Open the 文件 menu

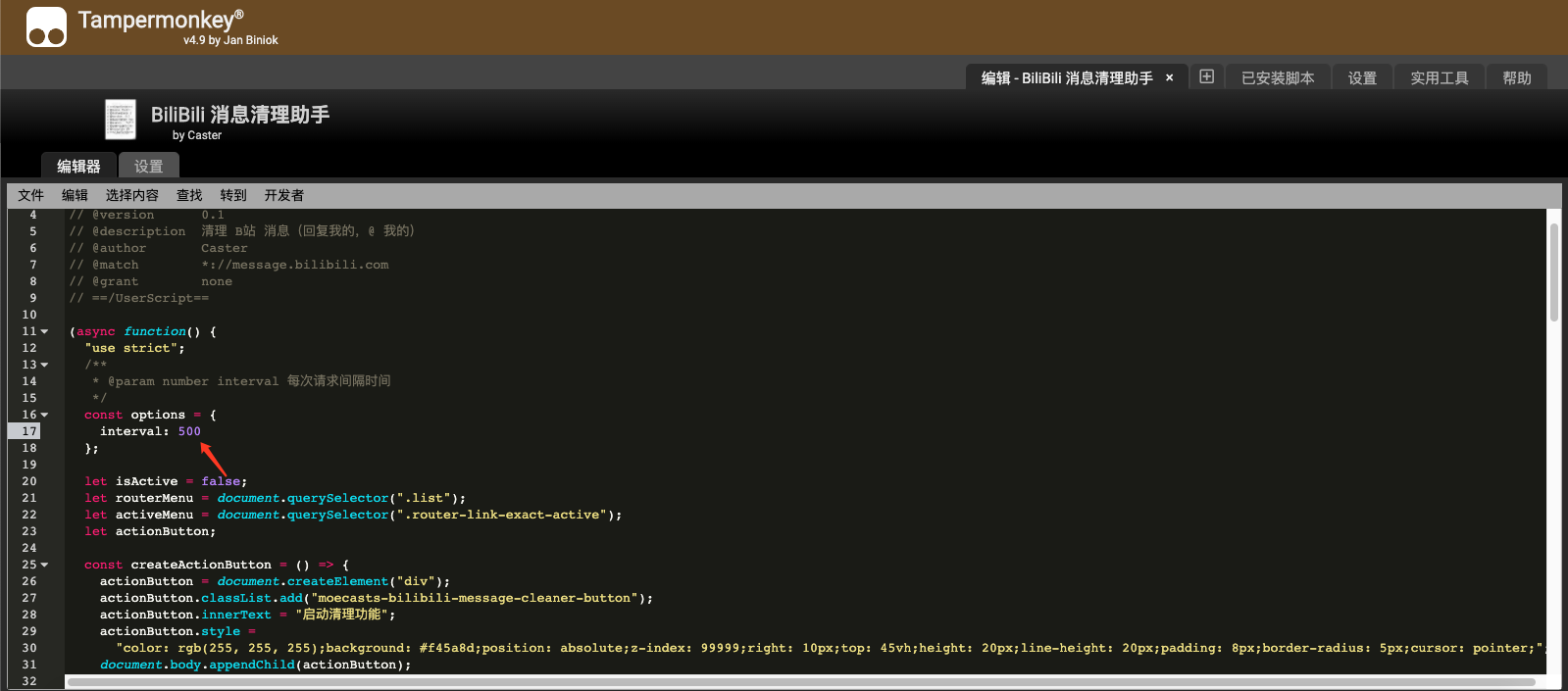[x=31, y=195]
